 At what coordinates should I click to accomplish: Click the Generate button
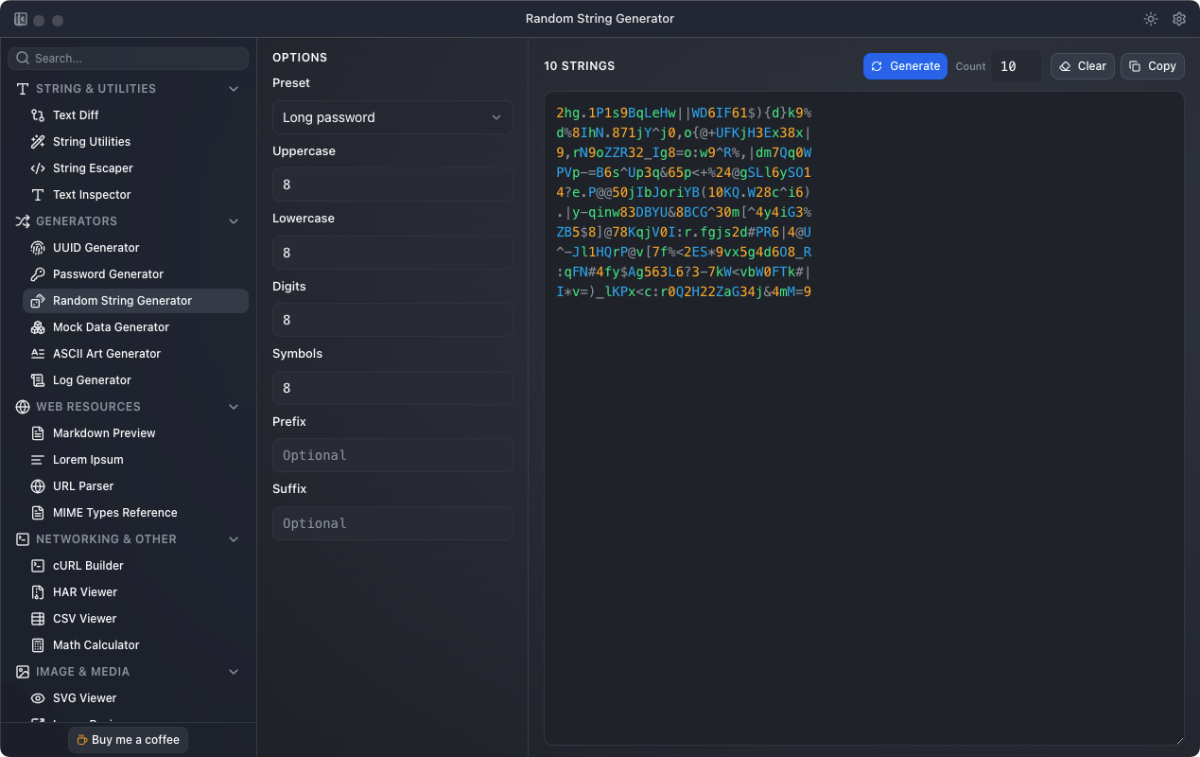(x=904, y=66)
